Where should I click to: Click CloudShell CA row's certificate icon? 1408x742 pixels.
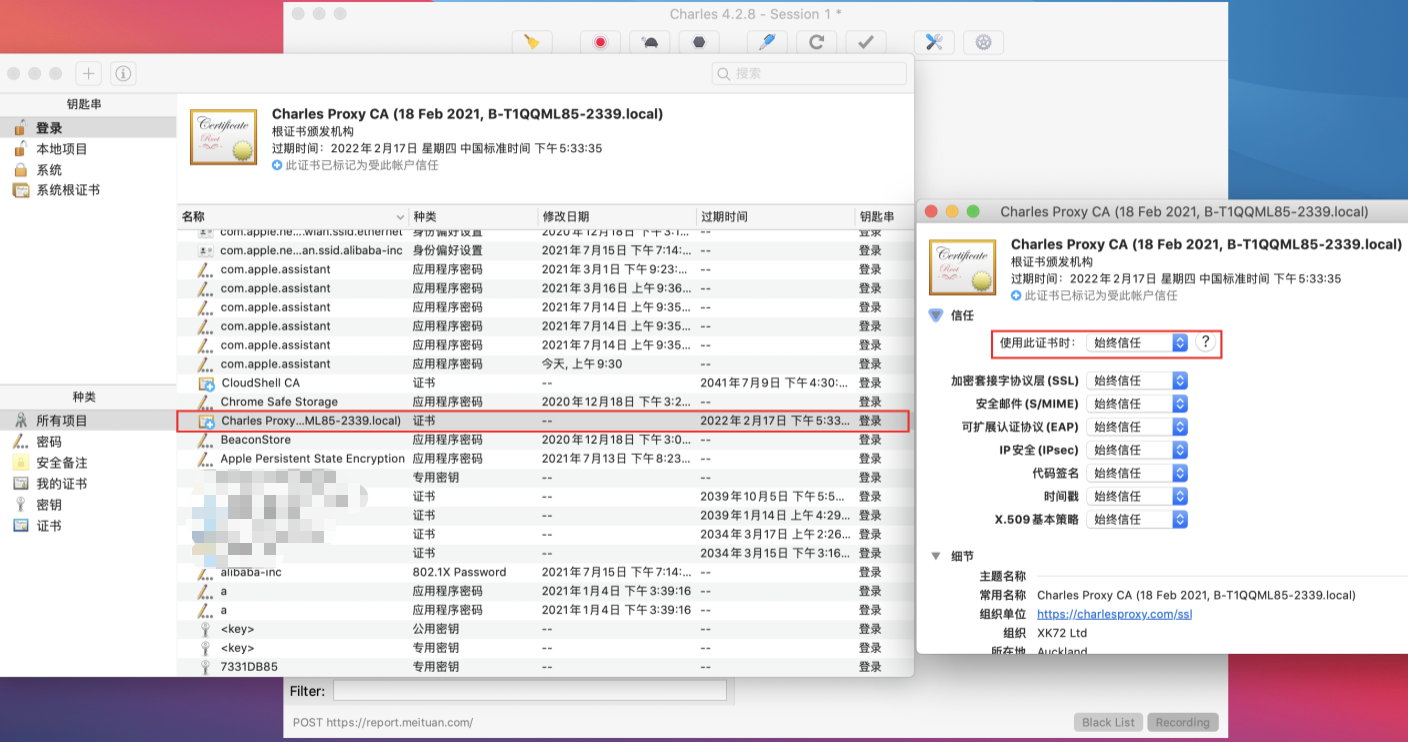pyautogui.click(x=206, y=383)
